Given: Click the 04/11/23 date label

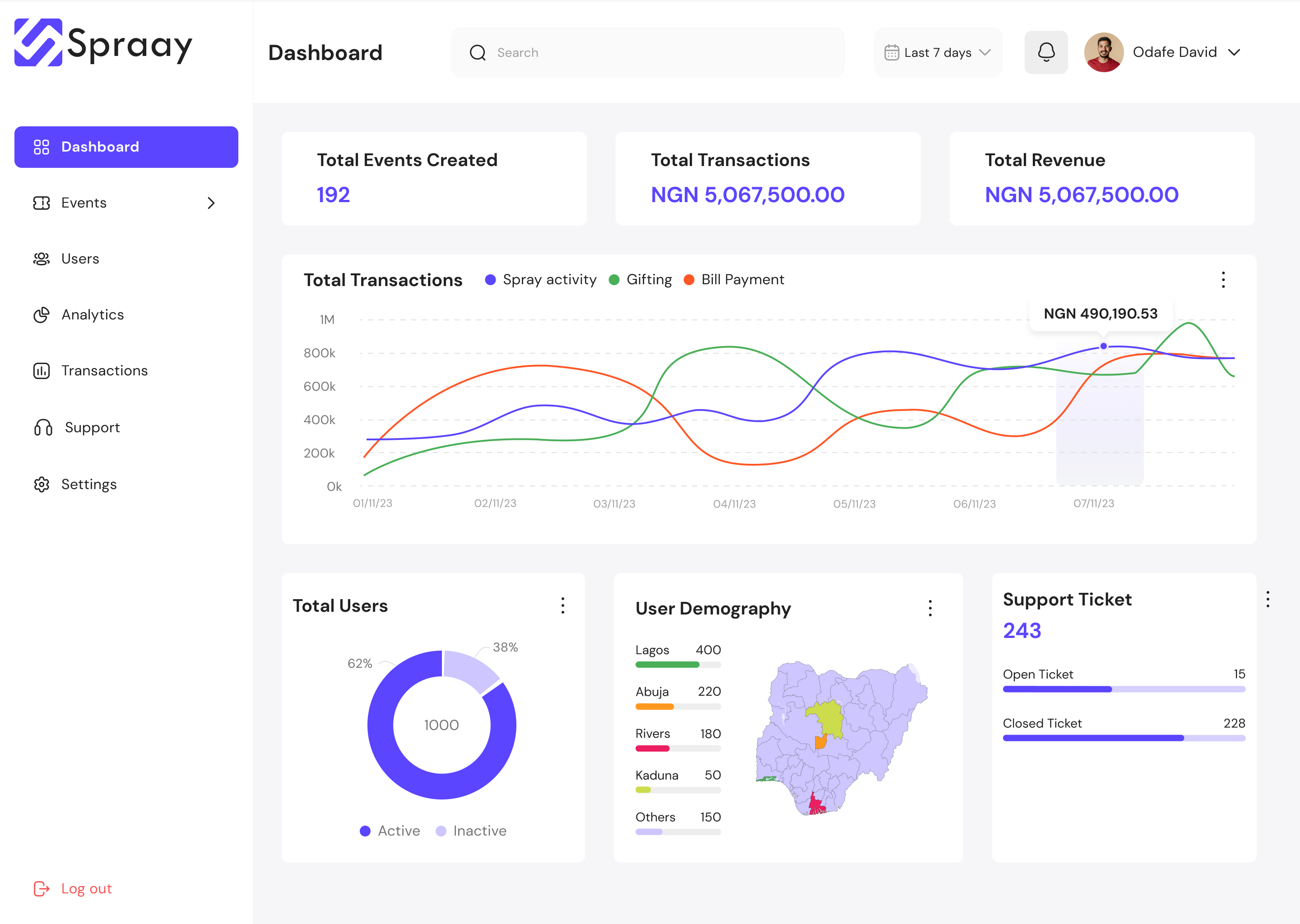Looking at the screenshot, I should click(x=734, y=504).
